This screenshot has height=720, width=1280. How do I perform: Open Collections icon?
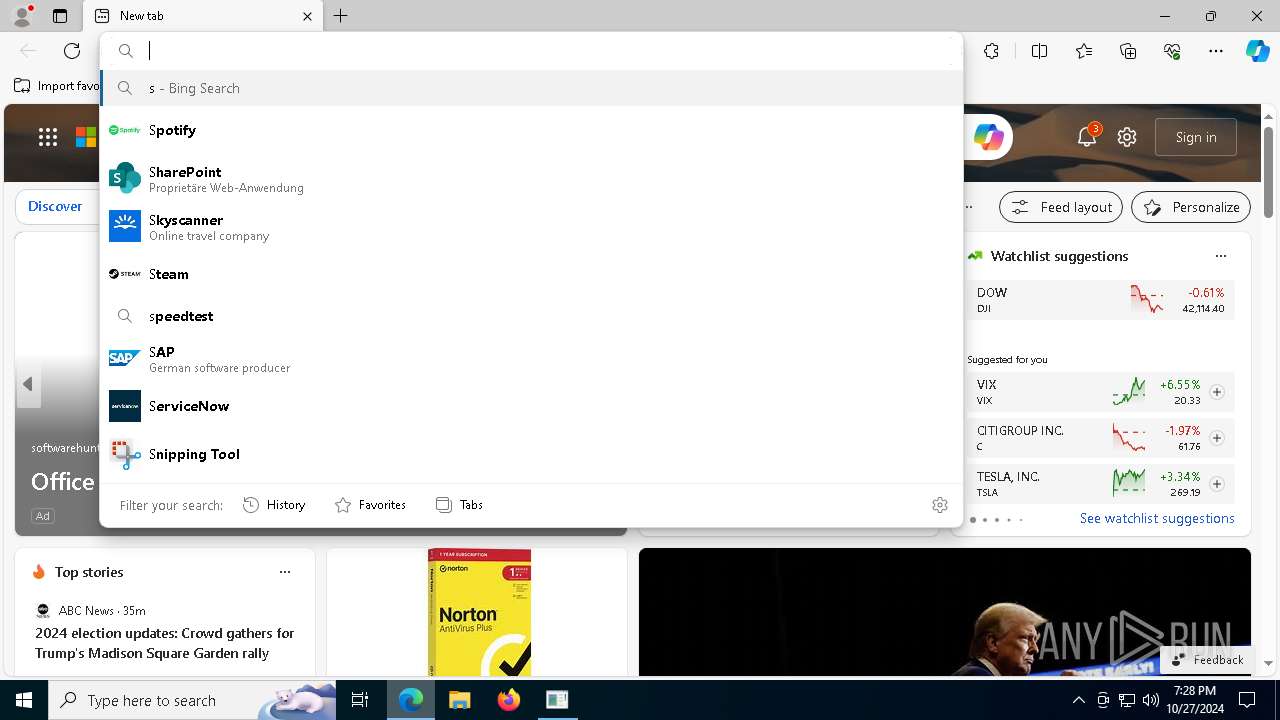[1128, 51]
